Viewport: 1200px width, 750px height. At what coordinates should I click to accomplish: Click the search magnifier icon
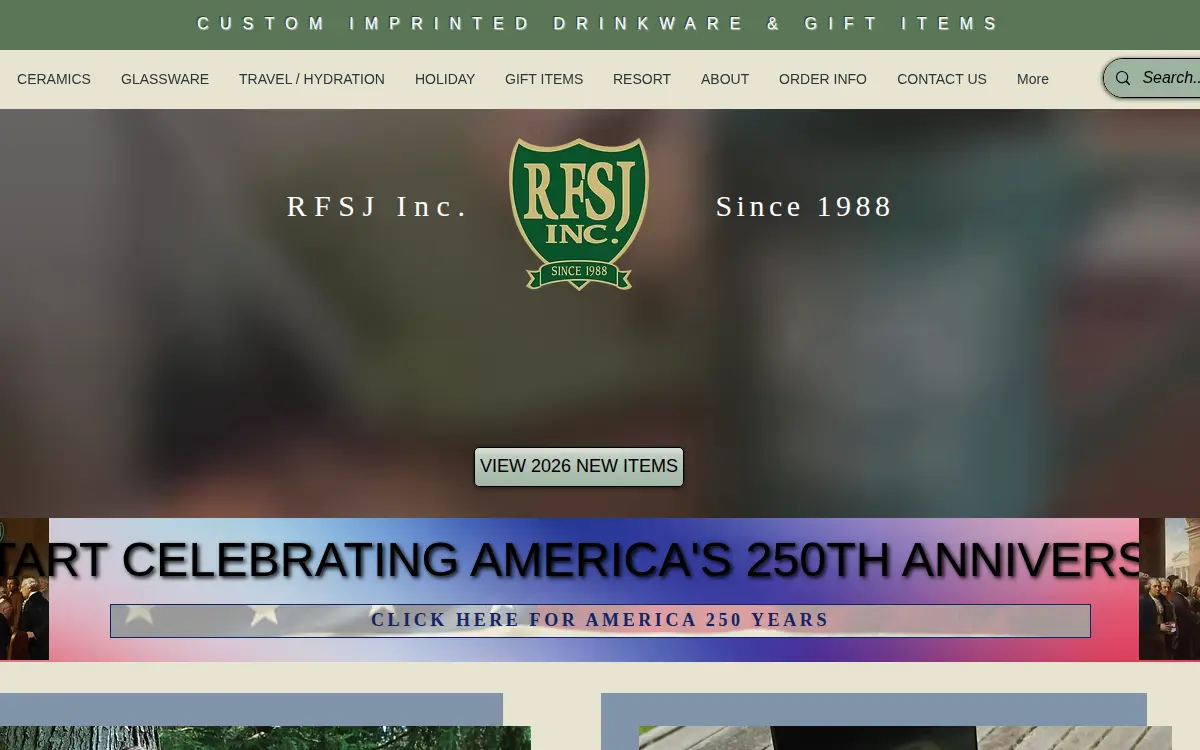[1123, 78]
